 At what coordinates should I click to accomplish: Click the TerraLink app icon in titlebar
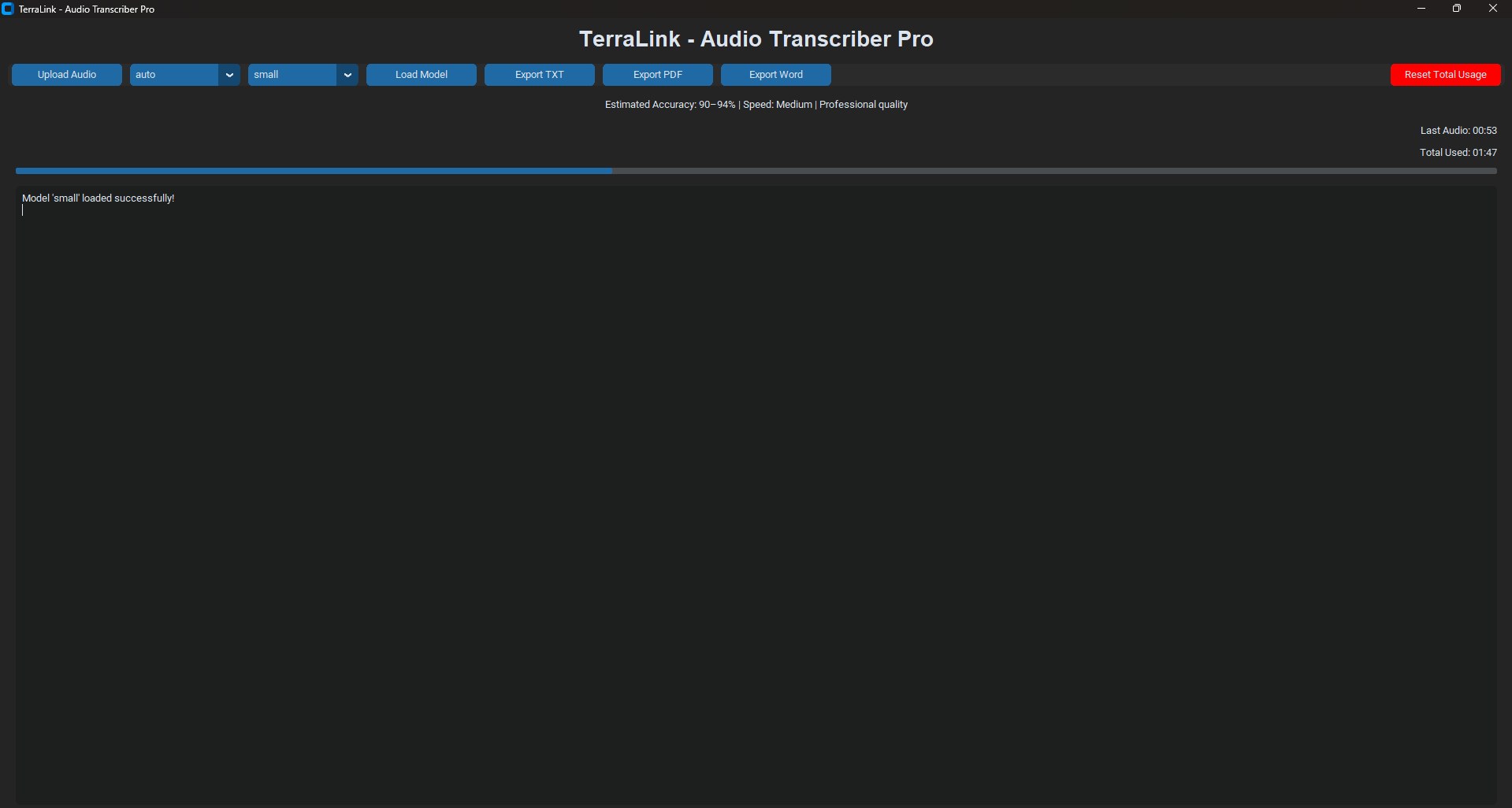tap(8, 9)
